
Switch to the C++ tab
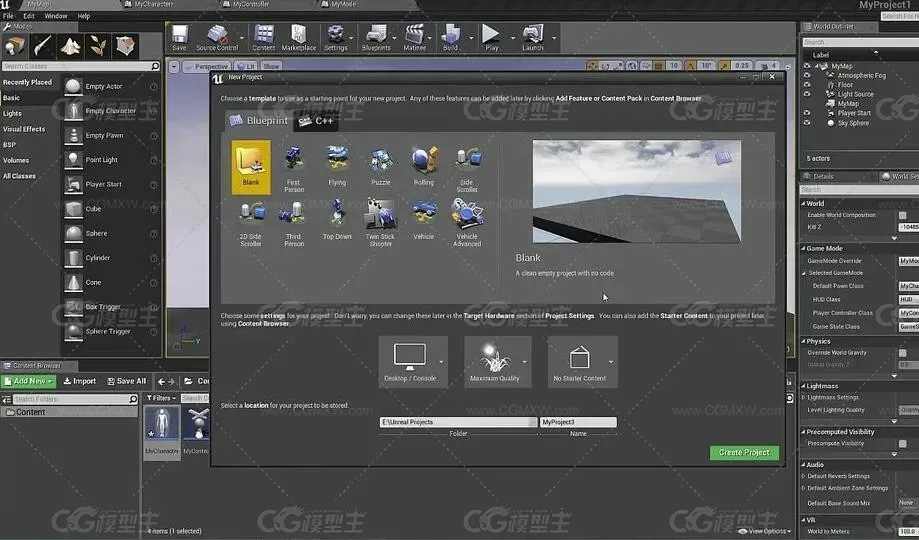[316, 121]
